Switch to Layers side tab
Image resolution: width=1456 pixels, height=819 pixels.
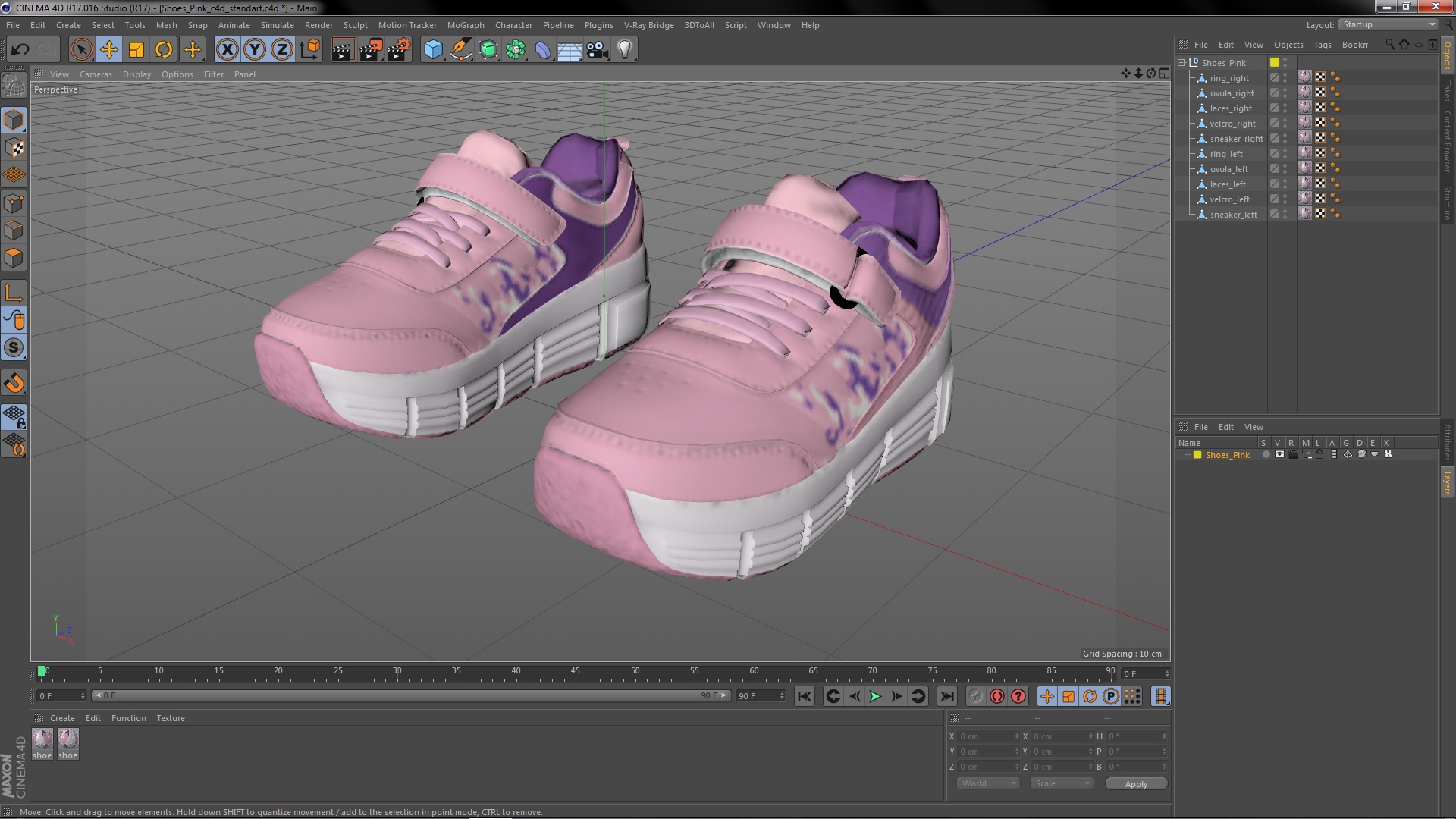click(1447, 482)
